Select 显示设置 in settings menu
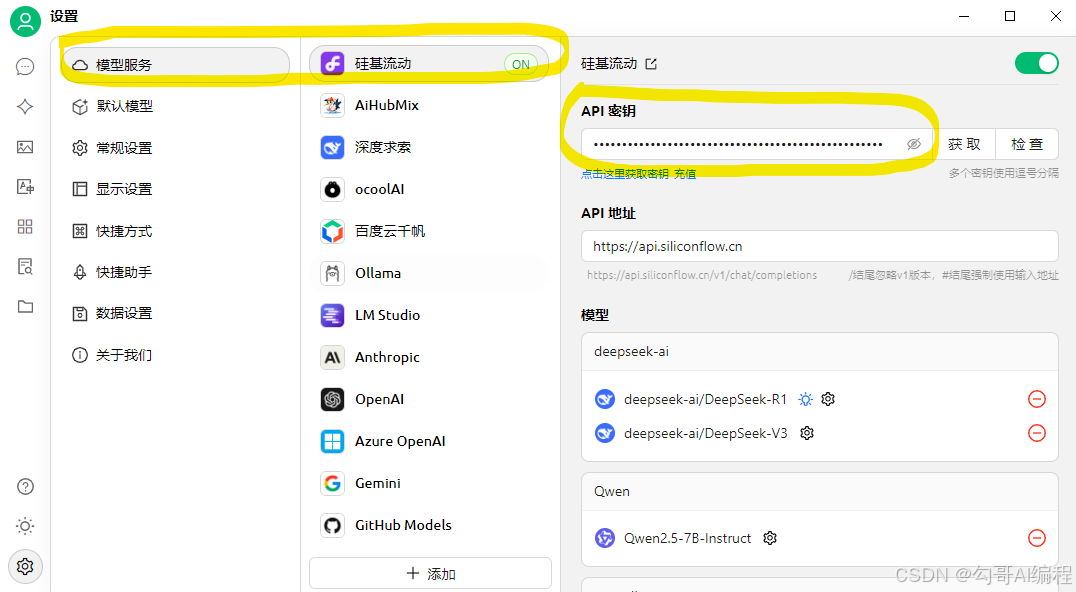Screen dimensions: 1076x592 [175, 189]
